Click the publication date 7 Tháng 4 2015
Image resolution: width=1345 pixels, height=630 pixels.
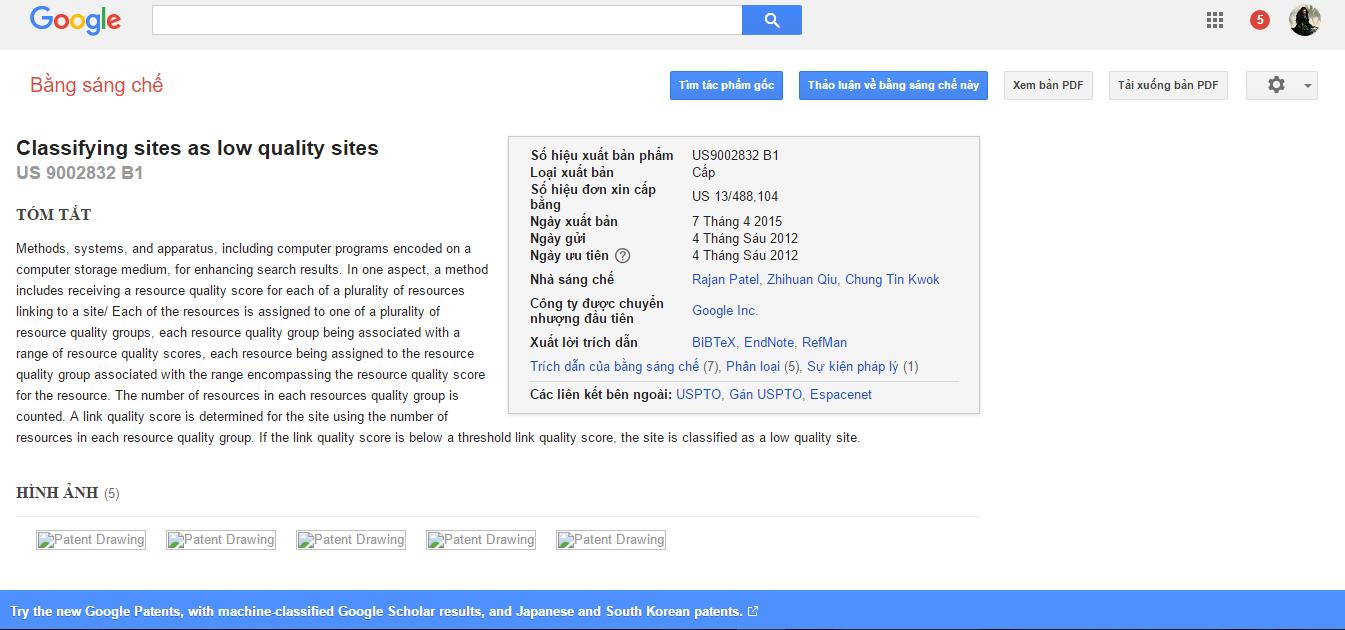pyautogui.click(x=737, y=222)
